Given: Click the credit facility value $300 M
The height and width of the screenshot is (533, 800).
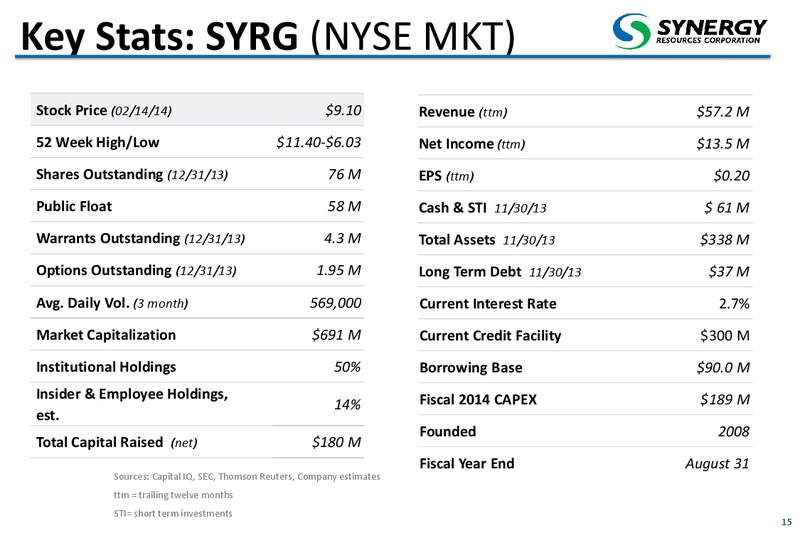Looking at the screenshot, I should pos(725,336).
